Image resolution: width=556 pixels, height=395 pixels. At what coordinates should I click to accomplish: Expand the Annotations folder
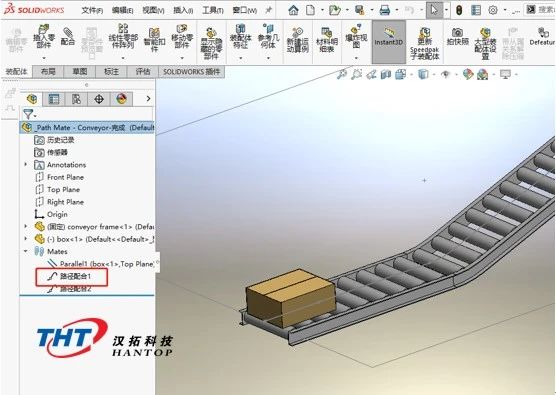[26, 165]
